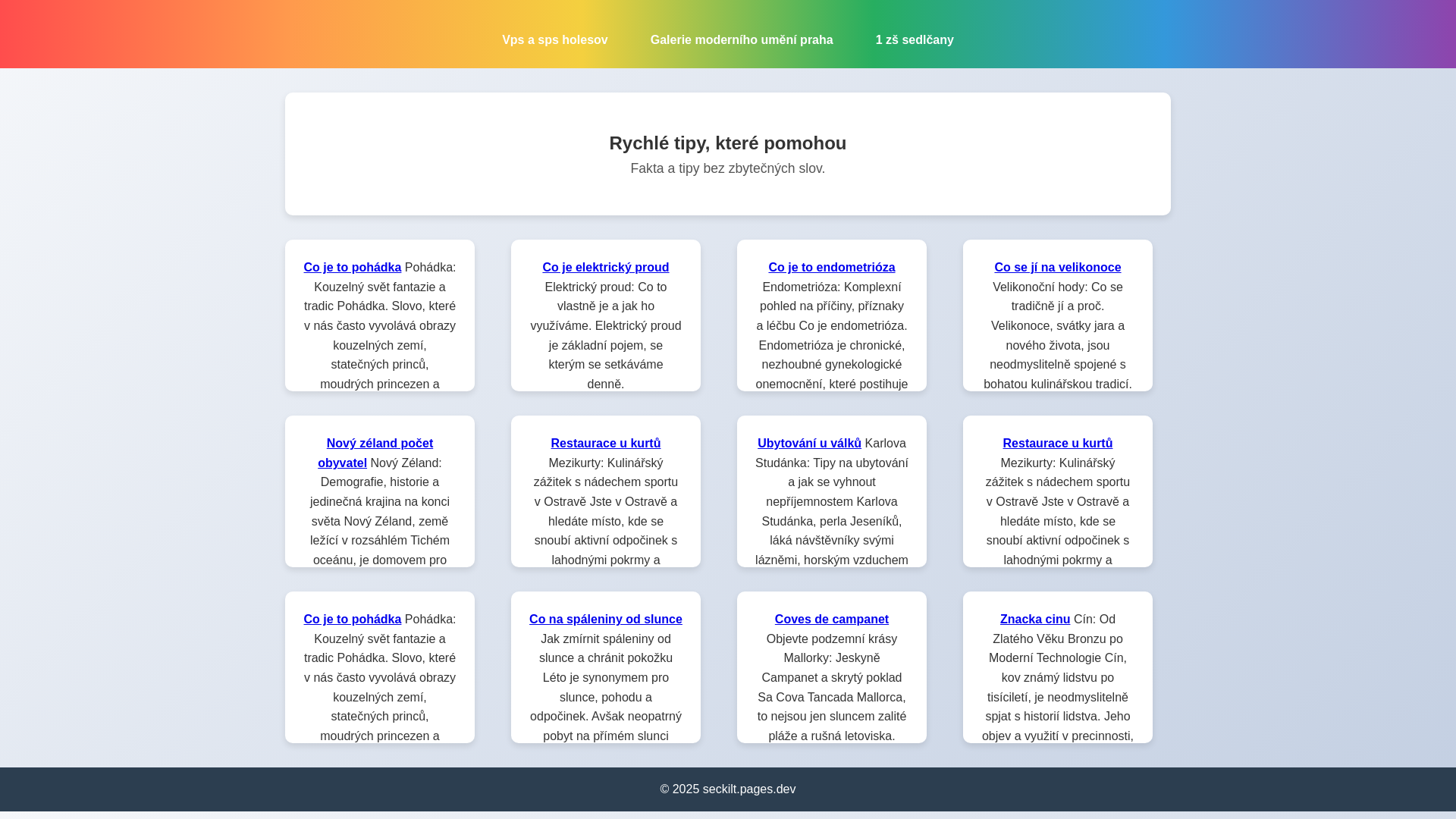This screenshot has width=1456, height=819.
Task: Click description text 'Elektrický proud: Co to vlastně je'
Action: pos(606,297)
